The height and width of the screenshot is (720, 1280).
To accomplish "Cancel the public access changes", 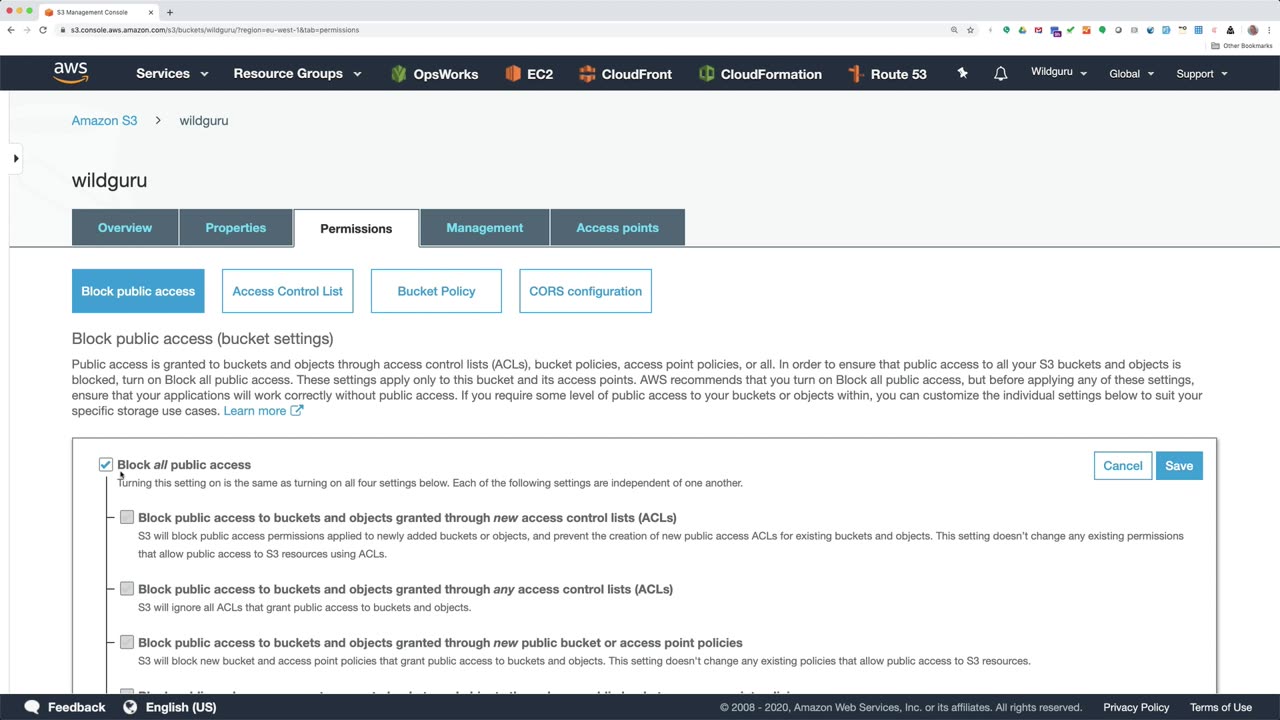I will click(x=1123, y=466).
